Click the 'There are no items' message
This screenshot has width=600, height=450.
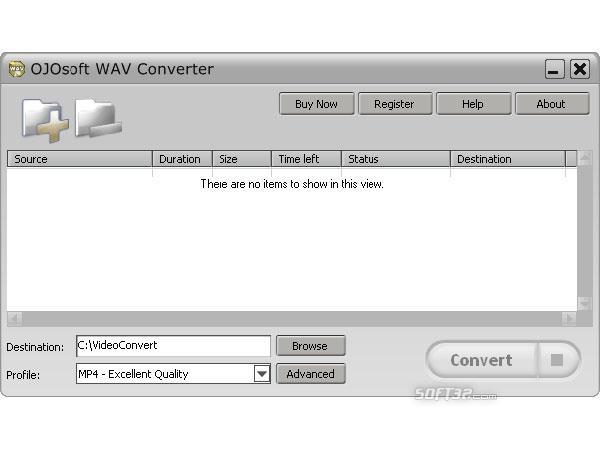[x=292, y=184]
